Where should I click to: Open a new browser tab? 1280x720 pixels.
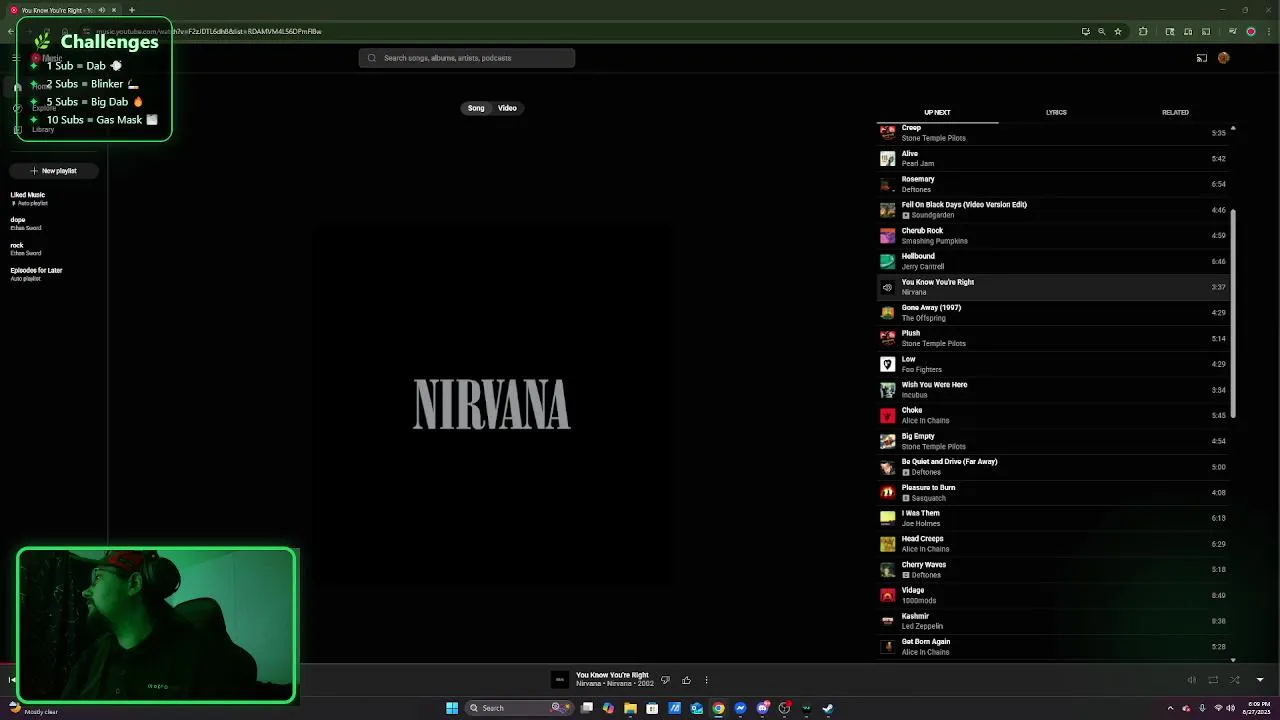point(131,10)
